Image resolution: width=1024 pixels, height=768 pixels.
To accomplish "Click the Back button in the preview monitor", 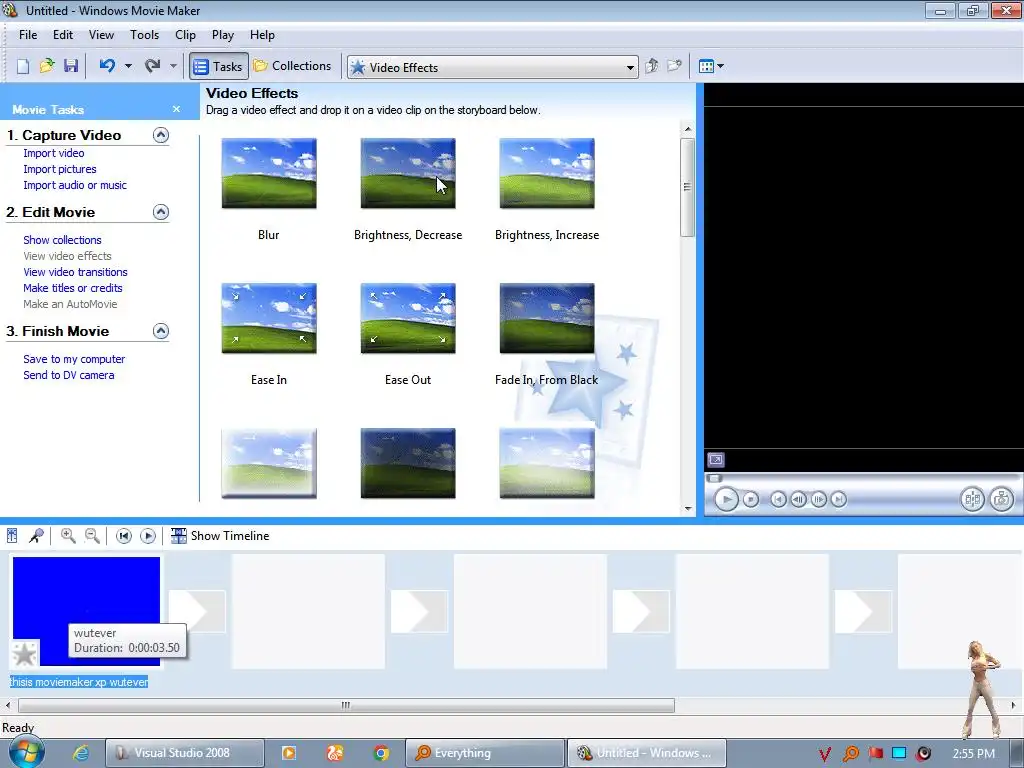I will [x=778, y=500].
